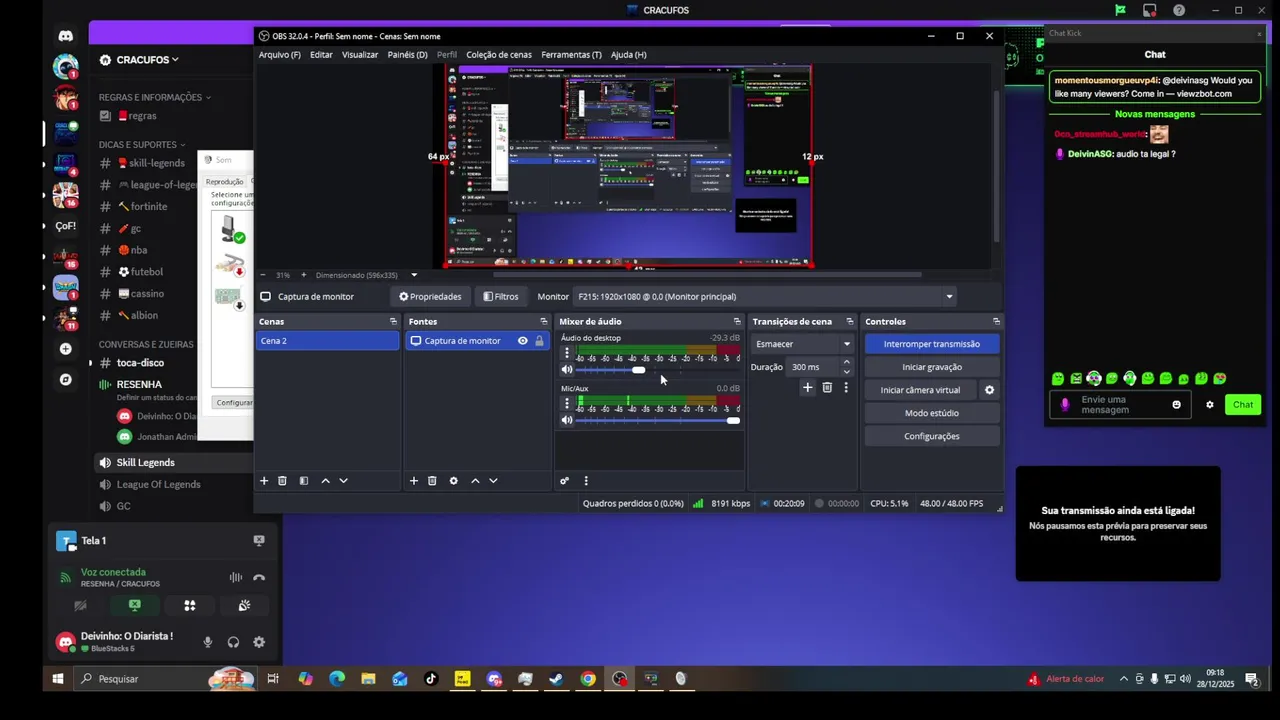Move source down arrow in Fontes toolbar
The width and height of the screenshot is (1280, 720).
[493, 481]
